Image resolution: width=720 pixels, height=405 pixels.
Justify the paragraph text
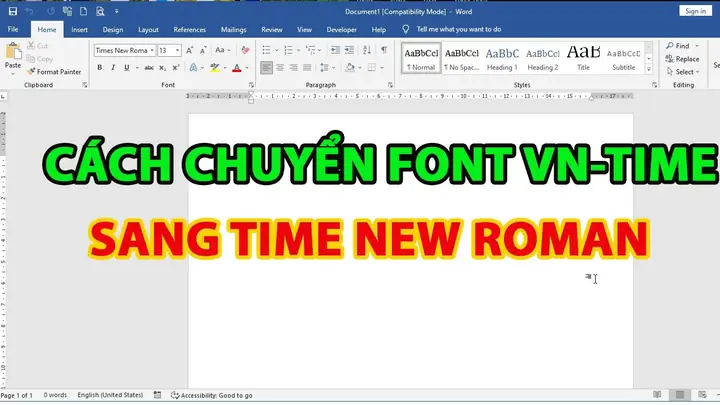(x=307, y=68)
